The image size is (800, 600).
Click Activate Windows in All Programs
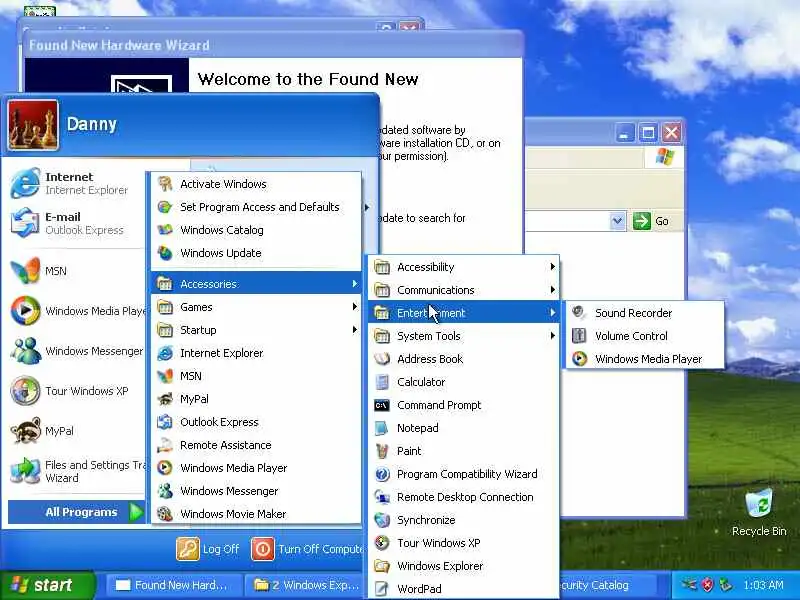point(256,184)
